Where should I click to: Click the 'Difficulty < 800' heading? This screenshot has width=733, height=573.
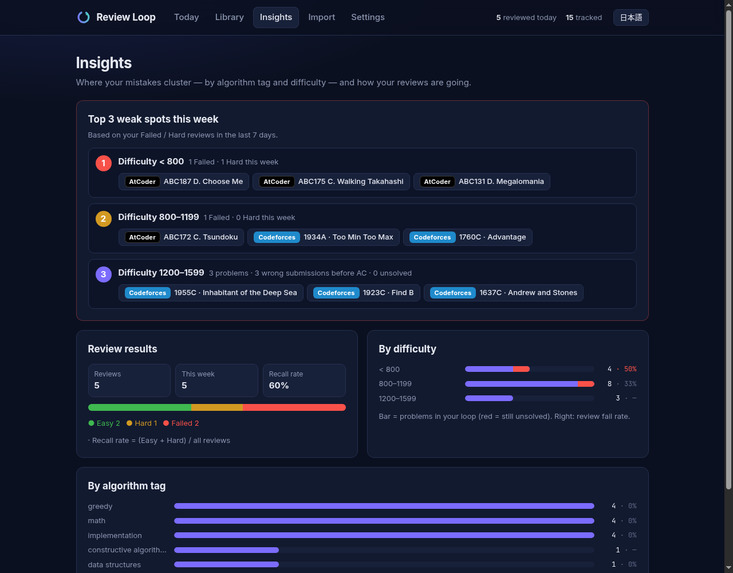[x=151, y=161]
